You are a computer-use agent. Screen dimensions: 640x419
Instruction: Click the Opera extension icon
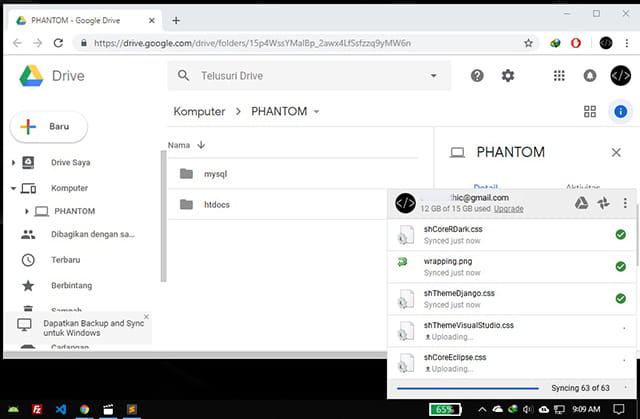click(x=576, y=43)
